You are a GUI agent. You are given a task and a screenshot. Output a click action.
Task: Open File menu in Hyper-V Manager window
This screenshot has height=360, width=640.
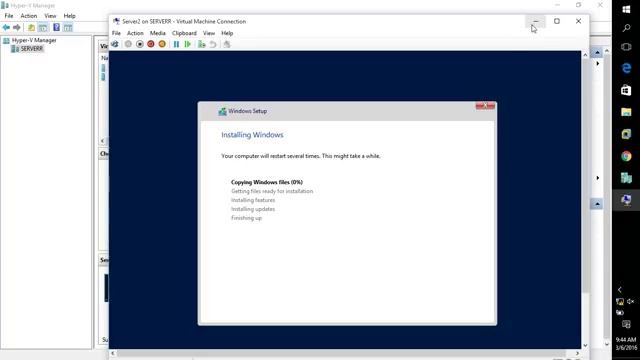[9, 16]
